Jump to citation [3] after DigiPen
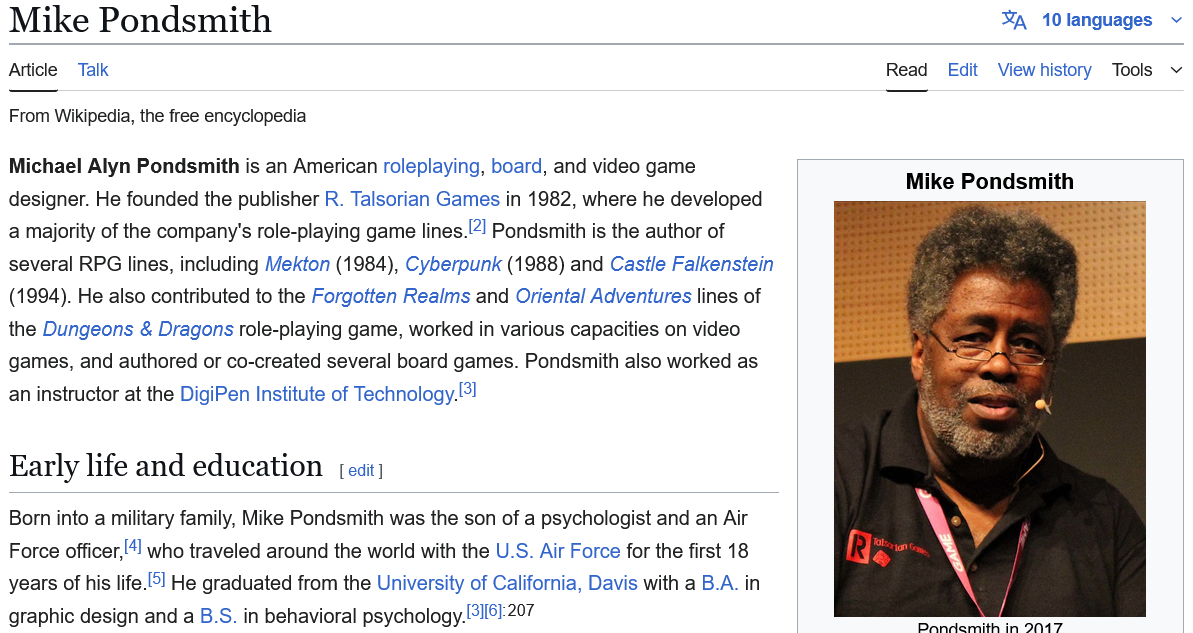The width and height of the screenshot is (1193, 633). point(467,389)
